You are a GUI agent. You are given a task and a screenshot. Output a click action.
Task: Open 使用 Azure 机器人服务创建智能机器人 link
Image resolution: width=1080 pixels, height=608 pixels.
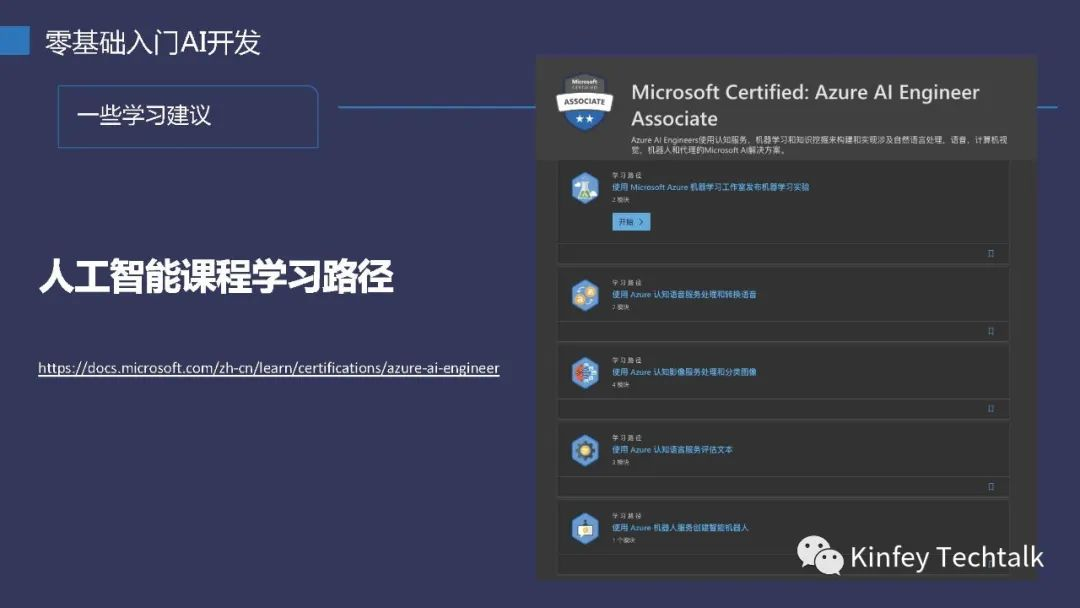coord(680,527)
